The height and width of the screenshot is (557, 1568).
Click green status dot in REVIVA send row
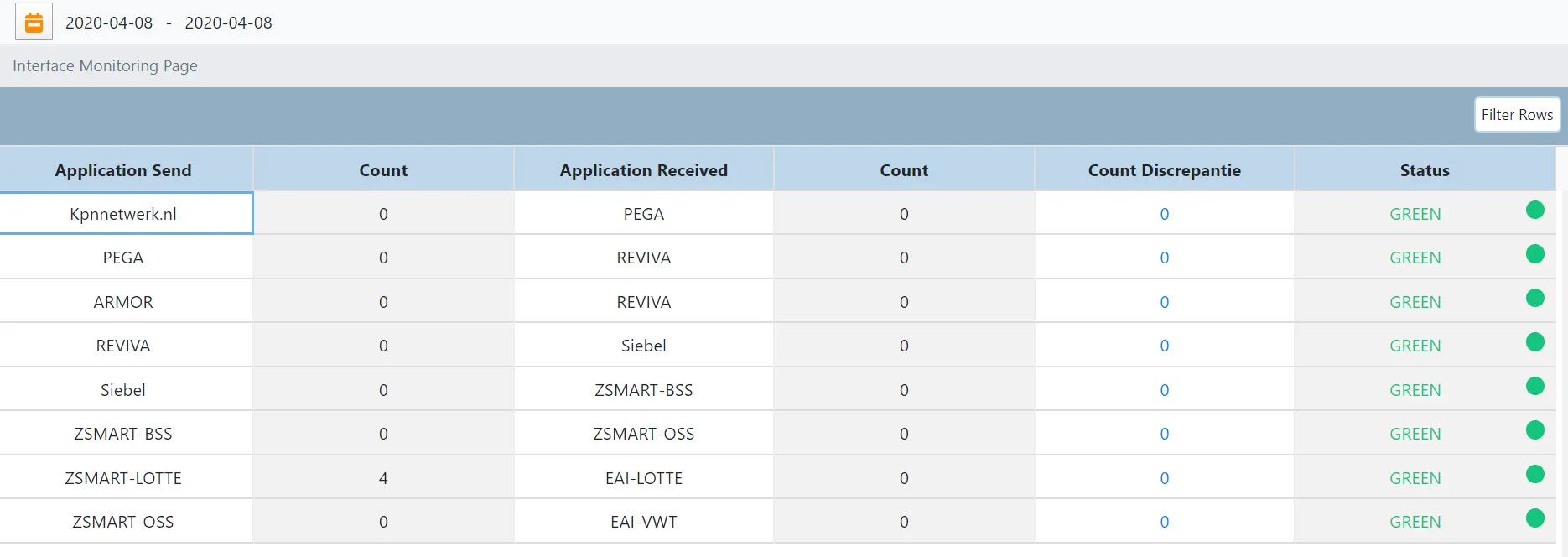(x=1535, y=341)
